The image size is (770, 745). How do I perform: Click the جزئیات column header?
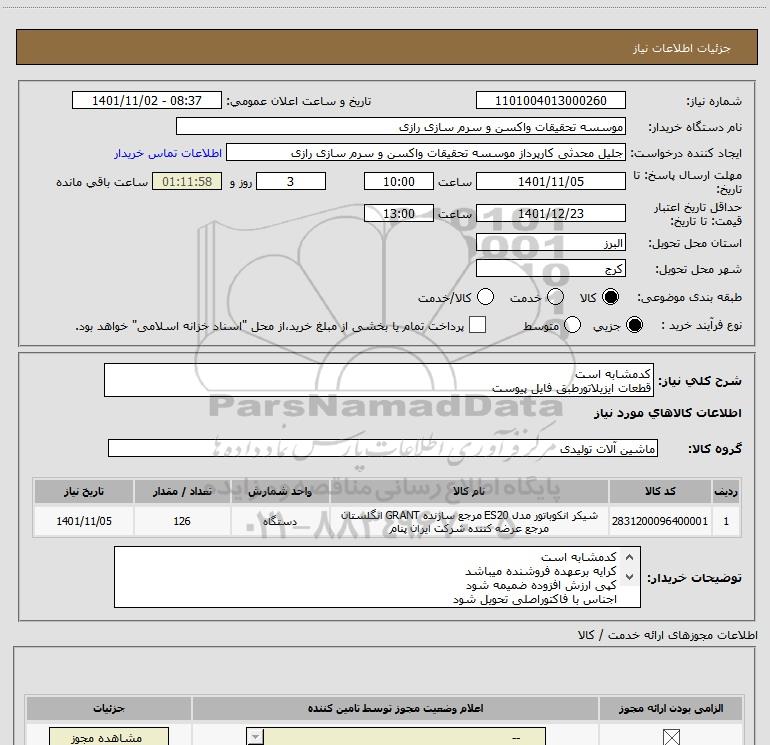point(109,708)
